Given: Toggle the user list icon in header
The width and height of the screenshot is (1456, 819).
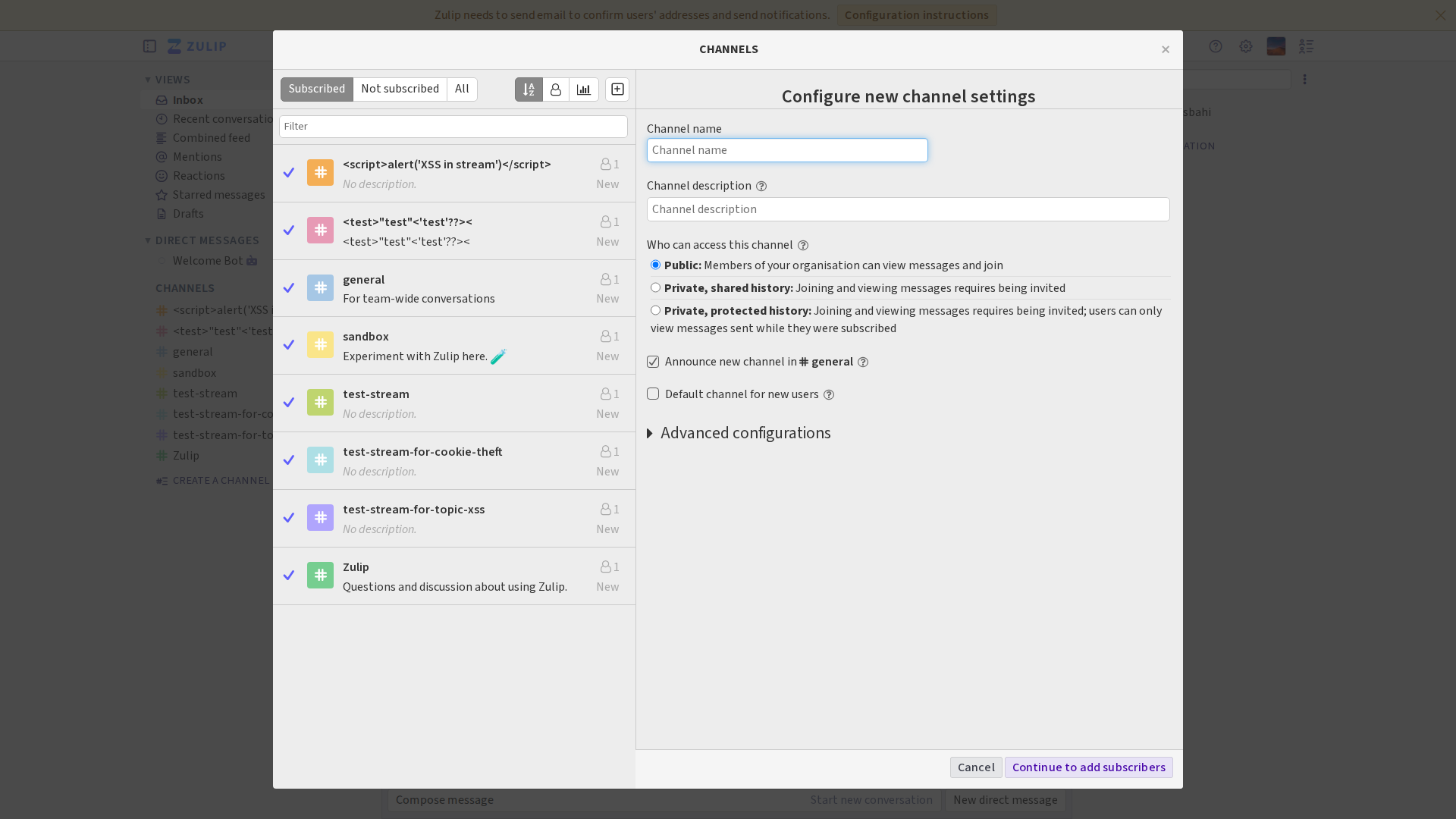Looking at the screenshot, I should point(1306,46).
